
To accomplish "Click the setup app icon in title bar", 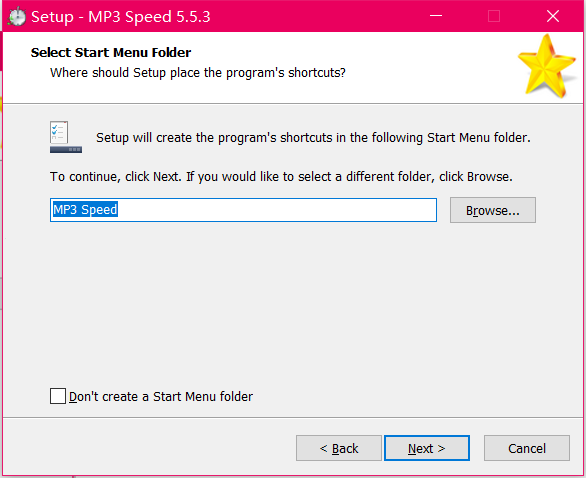I will pyautogui.click(x=17, y=17).
